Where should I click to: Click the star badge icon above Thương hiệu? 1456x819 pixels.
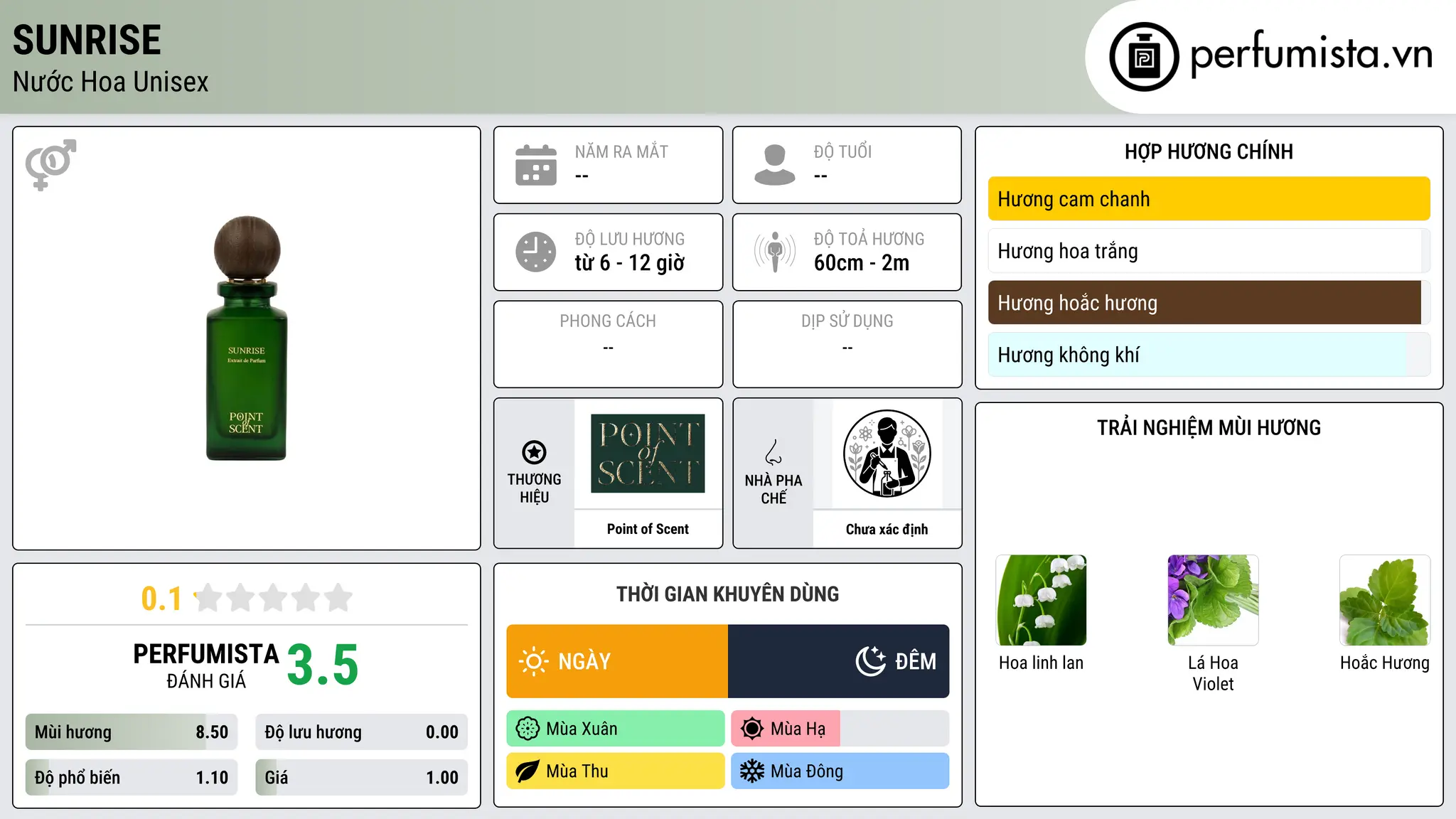tap(534, 452)
